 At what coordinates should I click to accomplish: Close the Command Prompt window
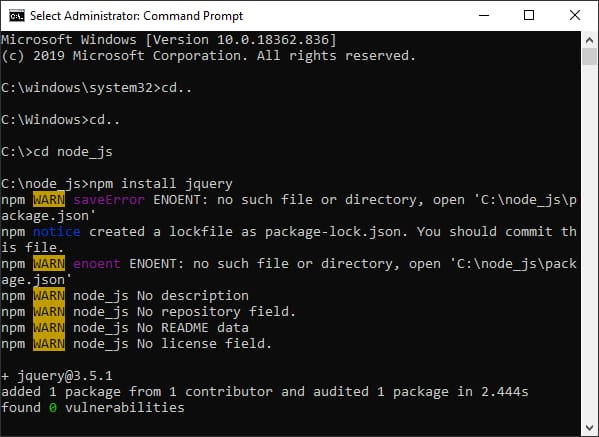(x=575, y=15)
